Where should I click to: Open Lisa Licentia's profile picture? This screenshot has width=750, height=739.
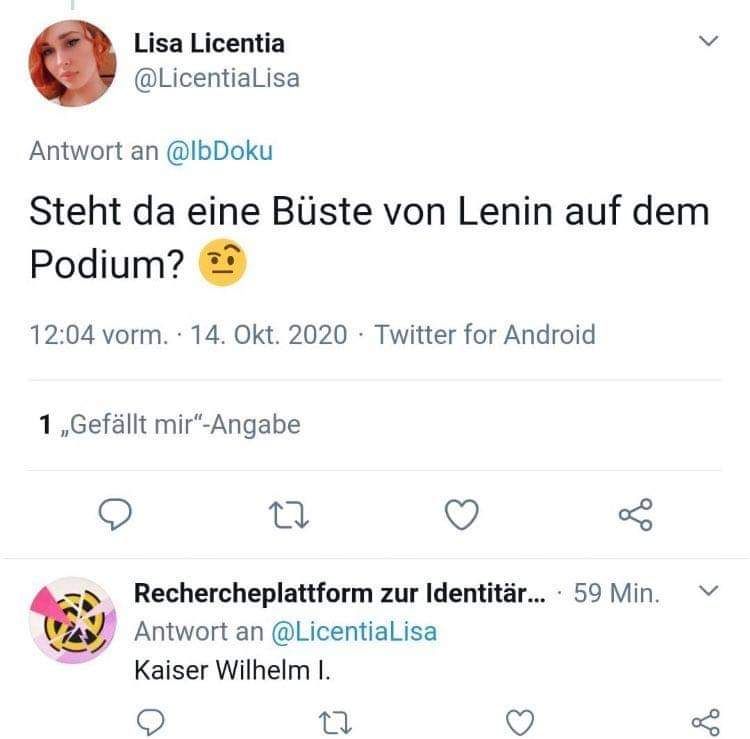[x=72, y=63]
